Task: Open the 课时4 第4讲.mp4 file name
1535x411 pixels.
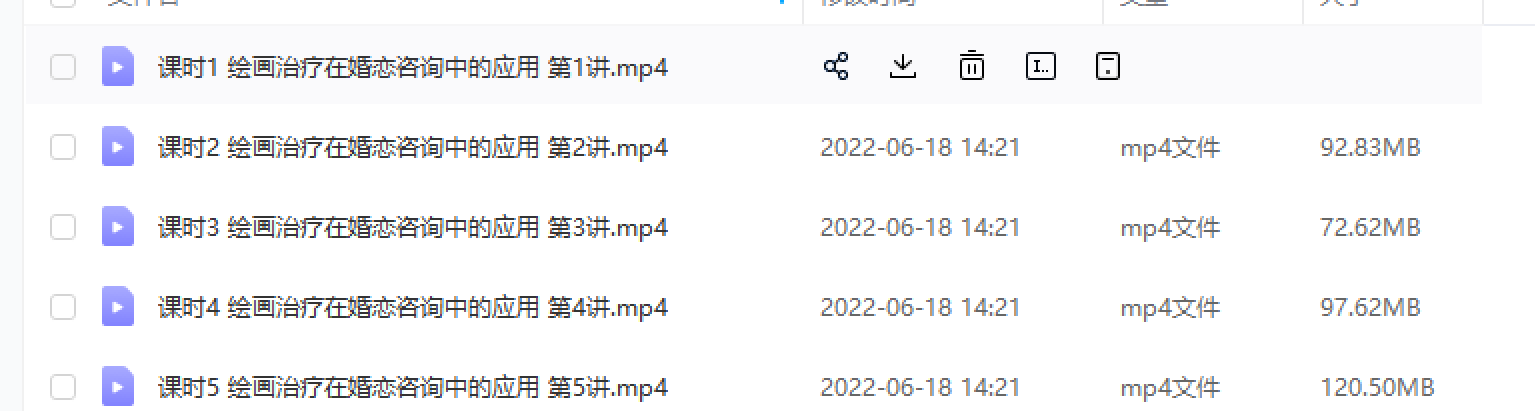Action: pyautogui.click(x=413, y=307)
